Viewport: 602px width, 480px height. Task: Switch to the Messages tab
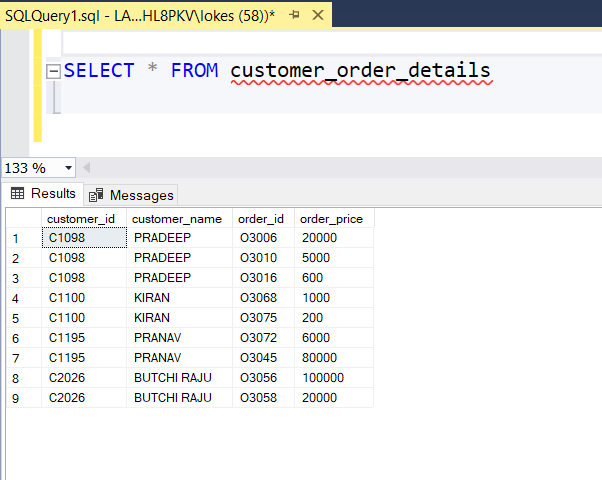click(x=131, y=195)
